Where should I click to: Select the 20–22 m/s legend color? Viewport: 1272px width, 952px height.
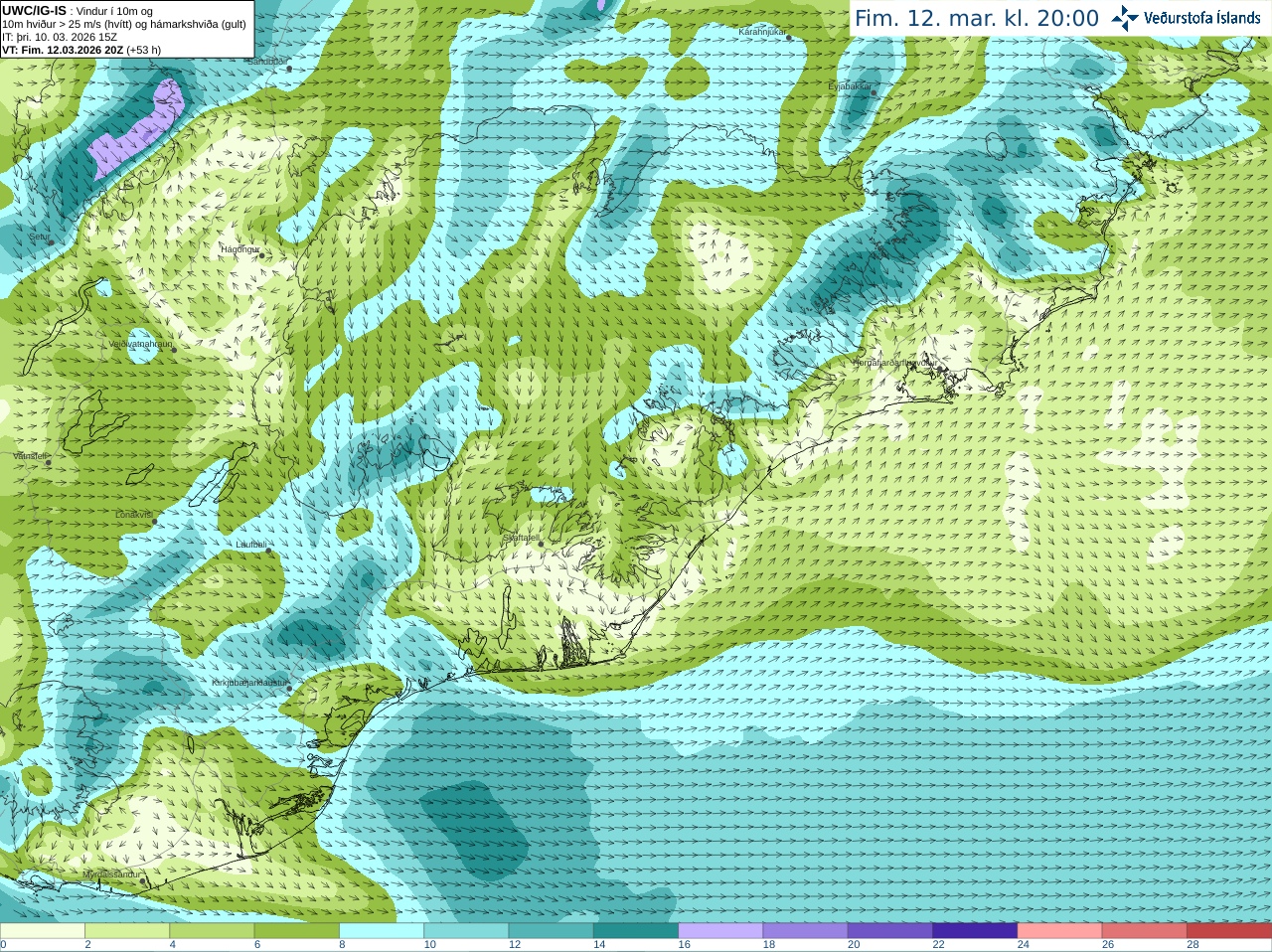point(890,931)
